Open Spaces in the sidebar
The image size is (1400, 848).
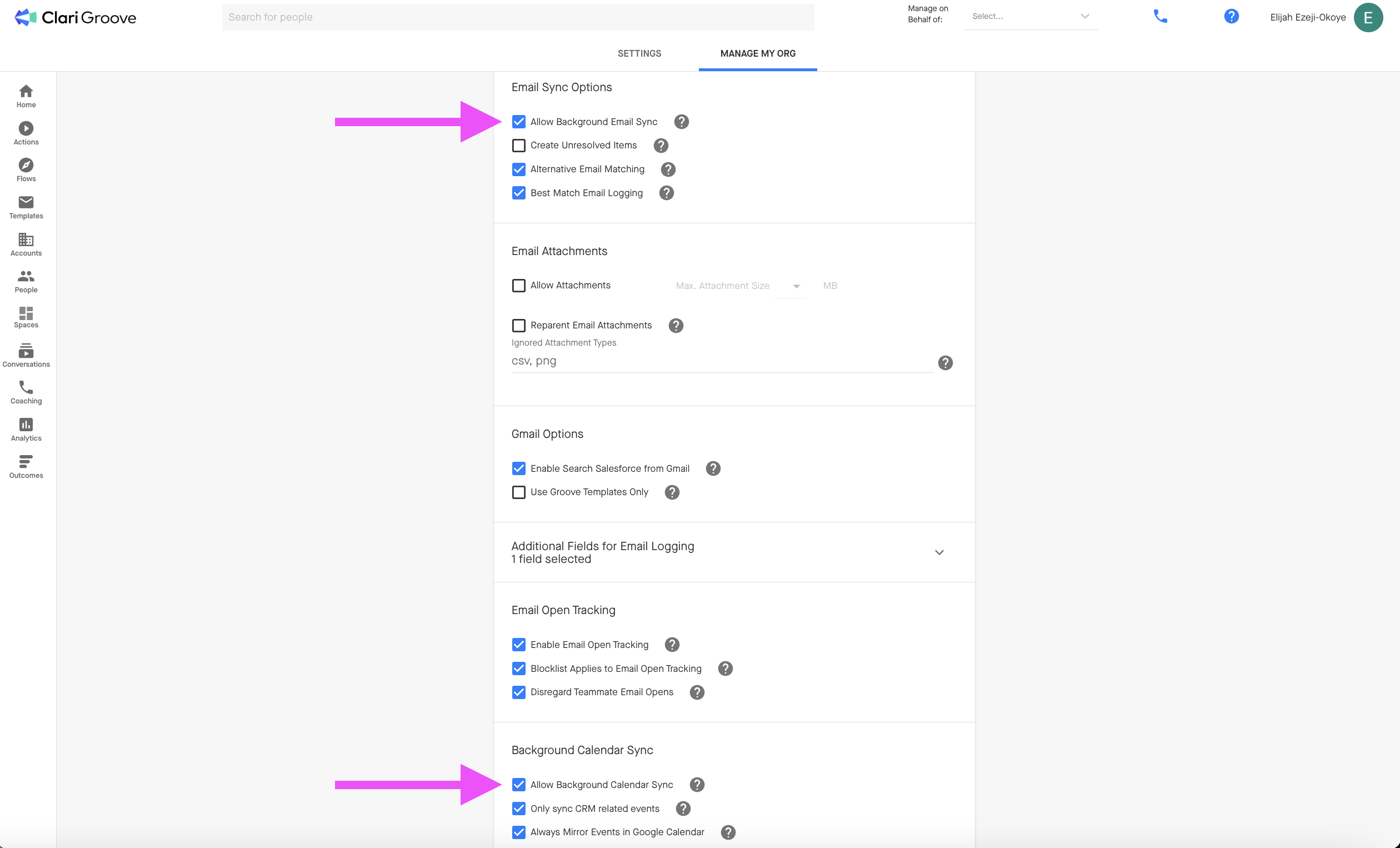[26, 317]
